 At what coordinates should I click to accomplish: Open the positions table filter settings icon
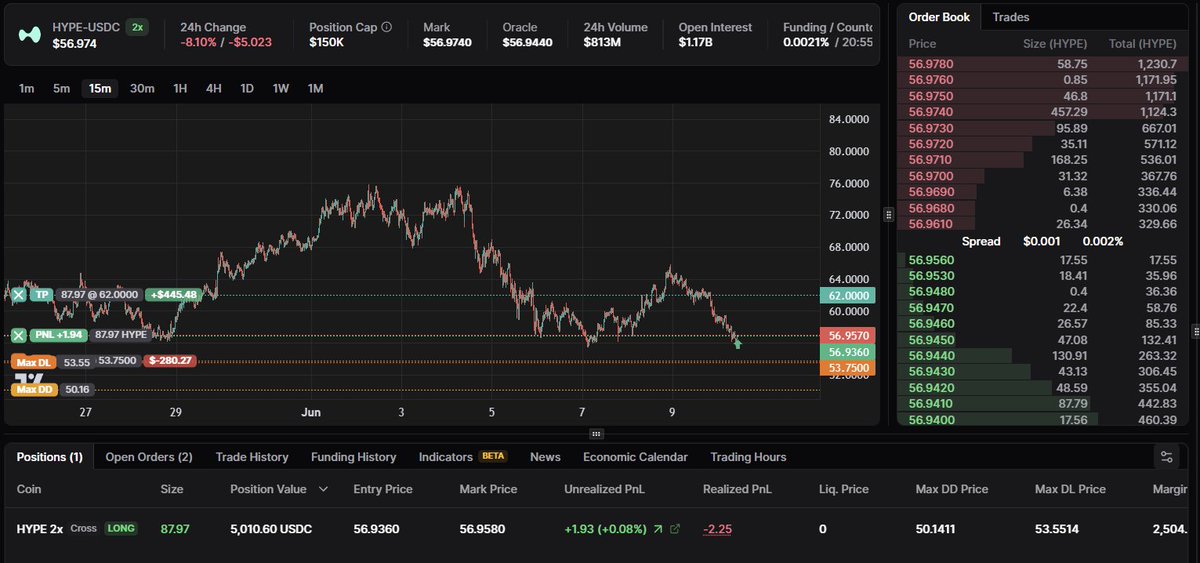pos(1166,457)
